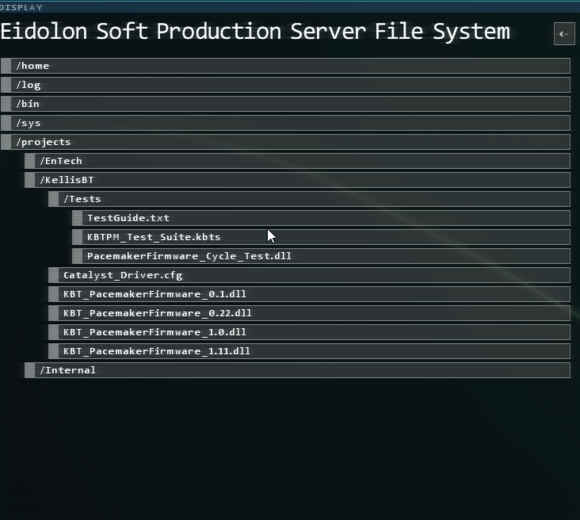Select KBT_PacemakerFirmware_0.22.dll
Screen dimensions: 580x520
pyautogui.click(x=309, y=313)
